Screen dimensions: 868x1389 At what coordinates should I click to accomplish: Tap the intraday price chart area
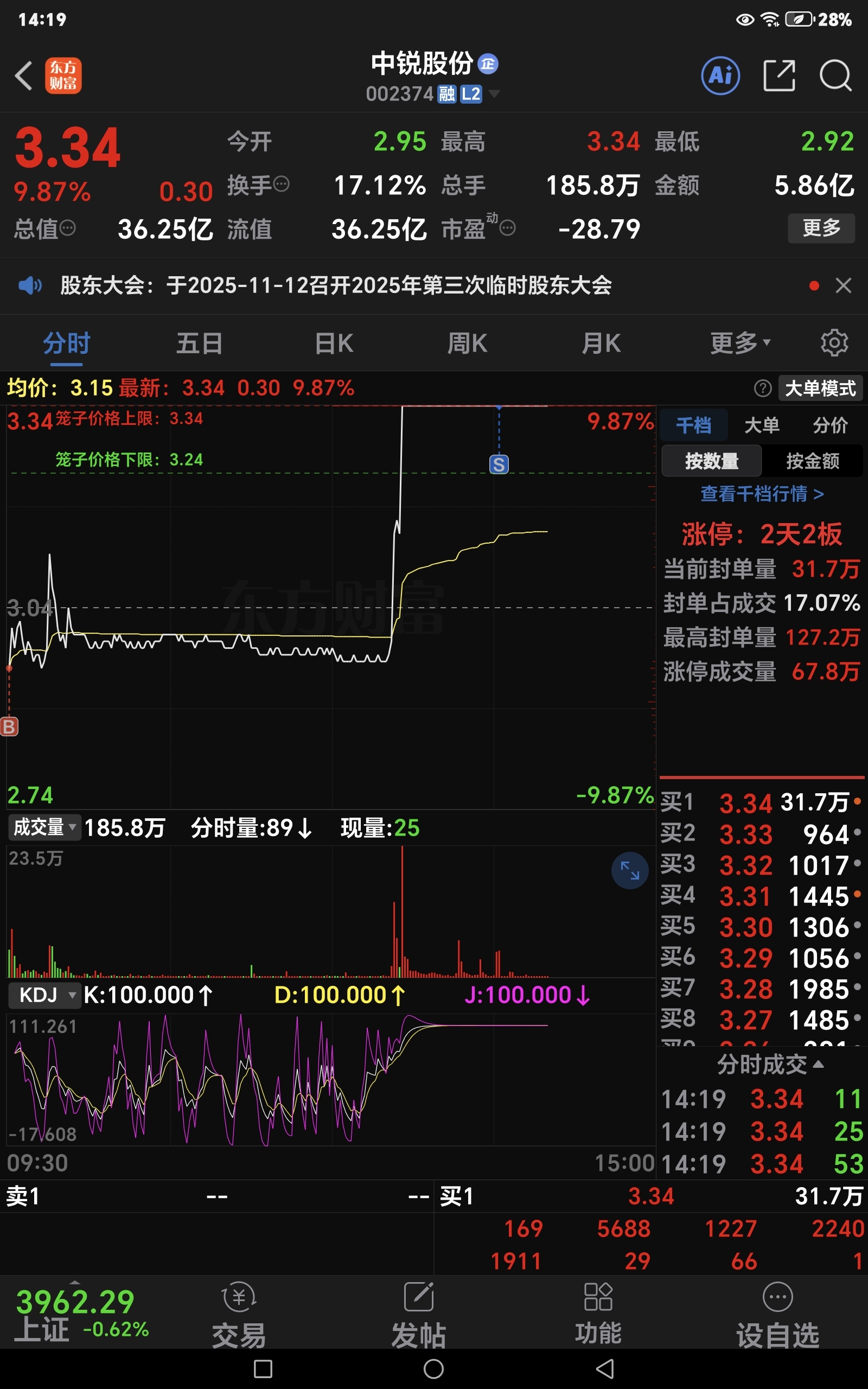(331, 607)
